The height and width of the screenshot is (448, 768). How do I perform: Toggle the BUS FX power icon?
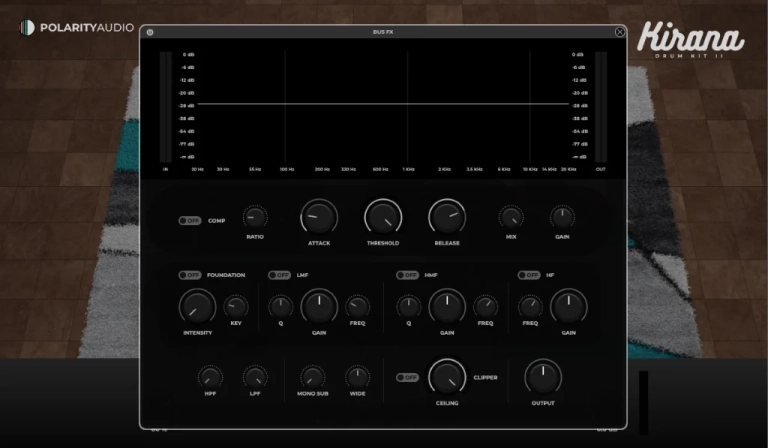(x=150, y=32)
